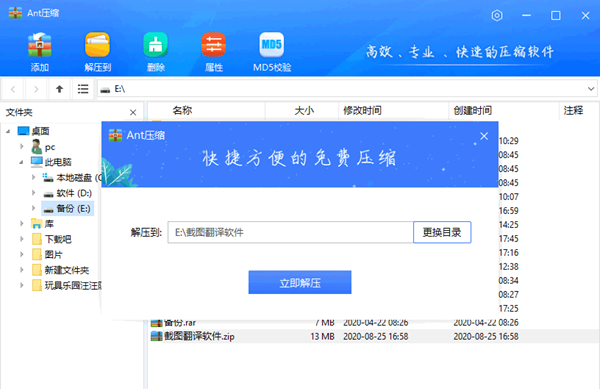Expand the 图片 folder node
Image resolution: width=600 pixels, height=389 pixels.
(22, 254)
